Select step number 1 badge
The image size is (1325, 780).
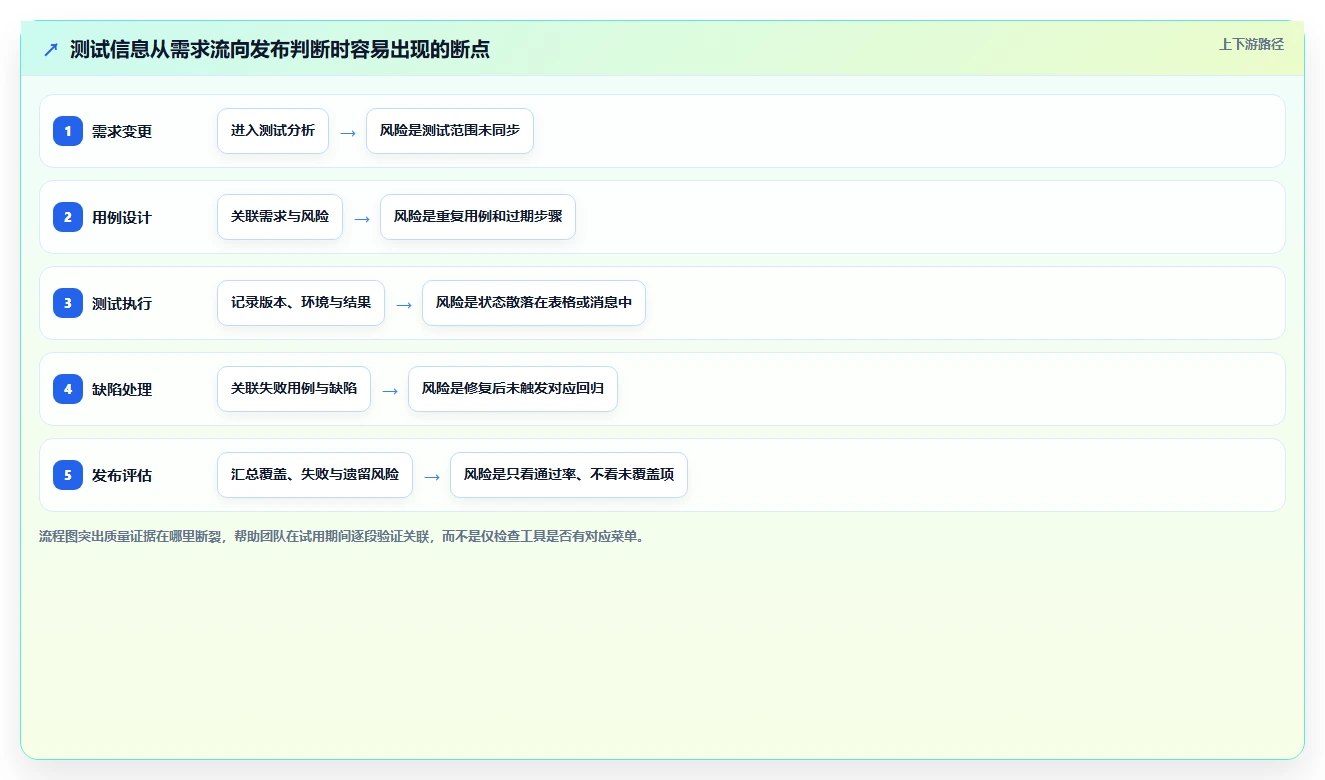(x=68, y=131)
